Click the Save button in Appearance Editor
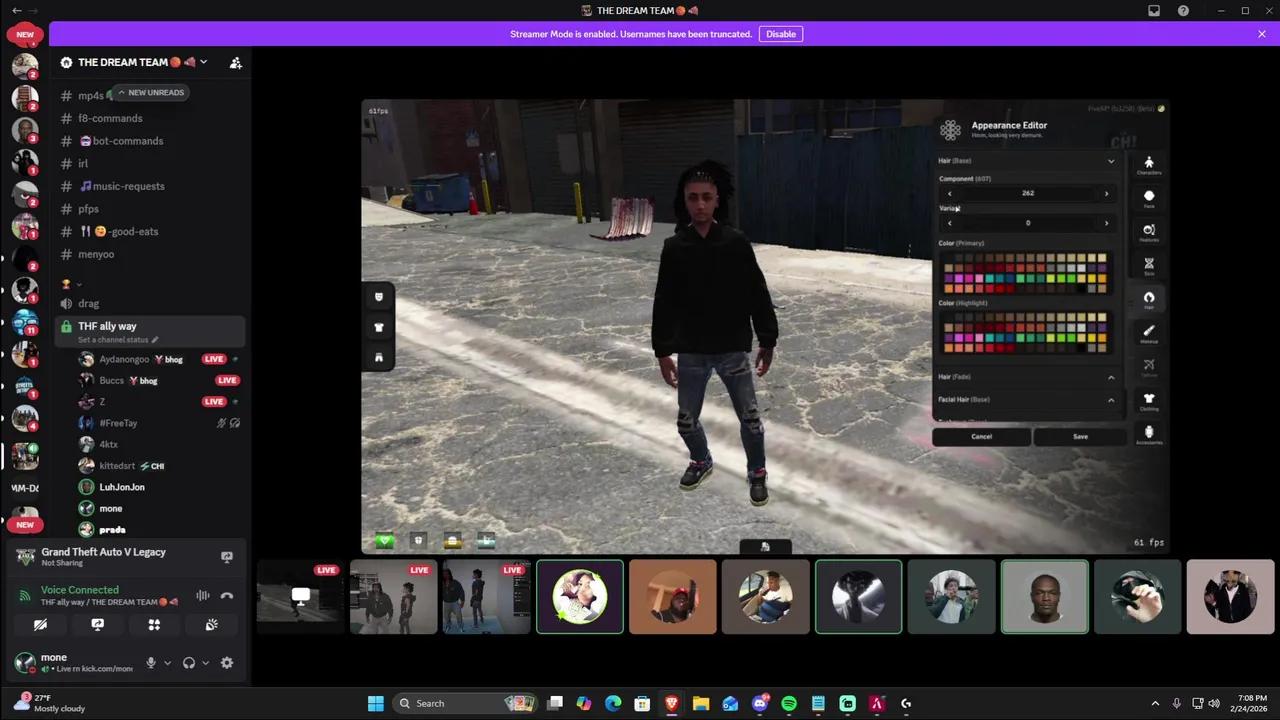Viewport: 1280px width, 720px height. pos(1080,436)
